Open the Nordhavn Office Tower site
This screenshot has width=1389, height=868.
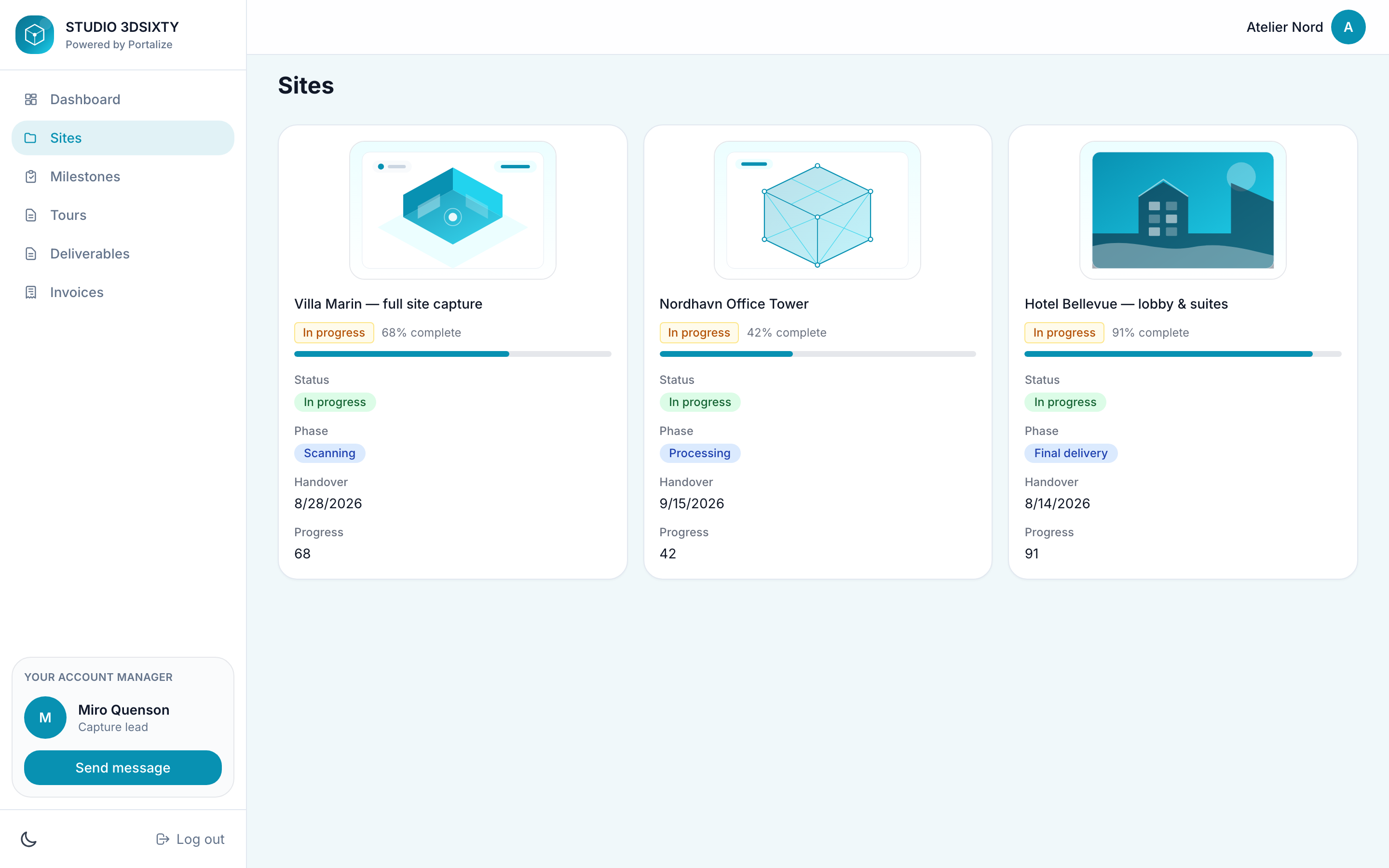(734, 304)
